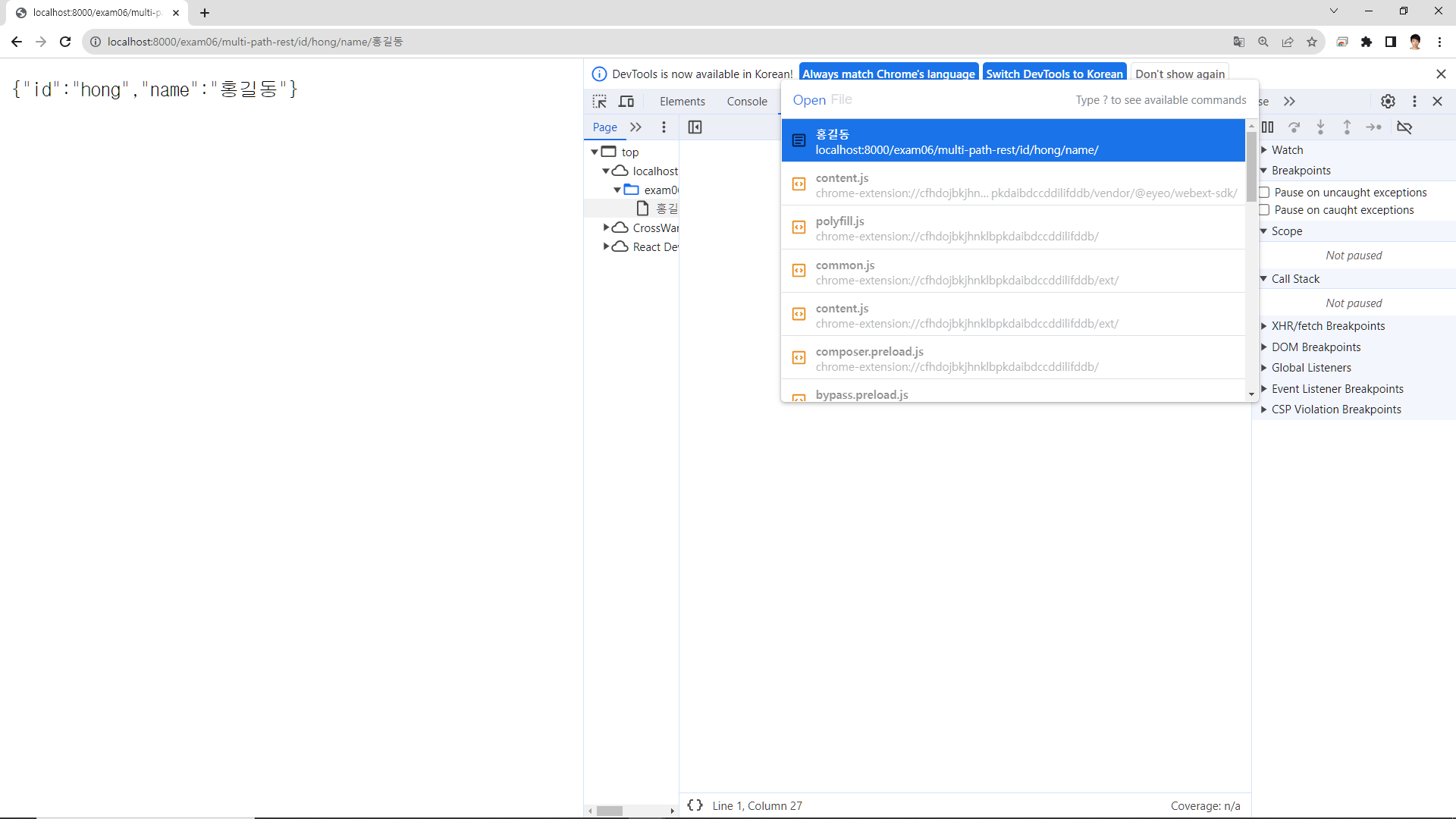
Task: Expand the Watch section
Action: (x=1287, y=150)
